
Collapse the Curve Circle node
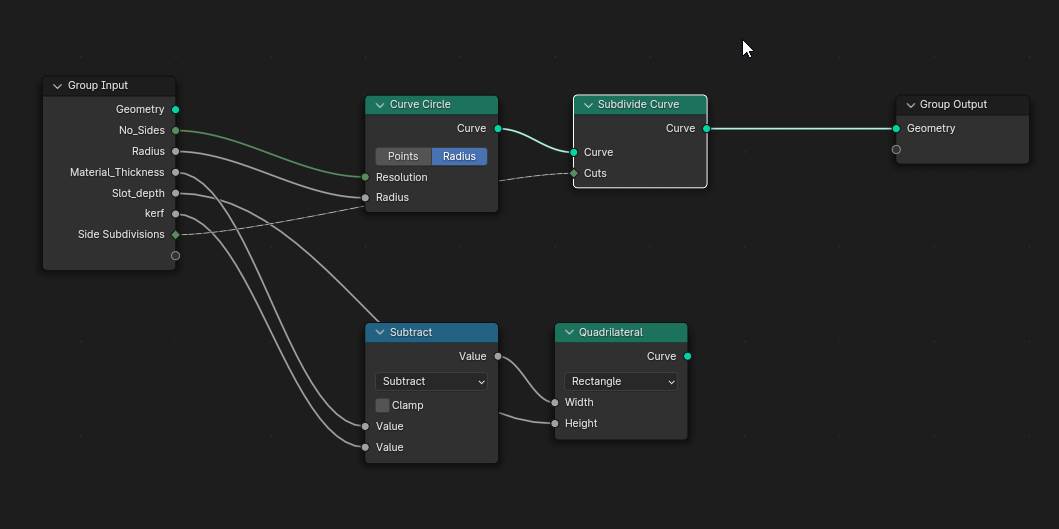(380, 105)
